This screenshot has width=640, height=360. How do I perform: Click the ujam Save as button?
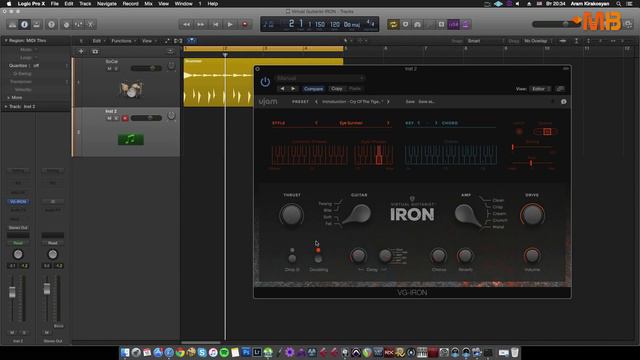(427, 102)
